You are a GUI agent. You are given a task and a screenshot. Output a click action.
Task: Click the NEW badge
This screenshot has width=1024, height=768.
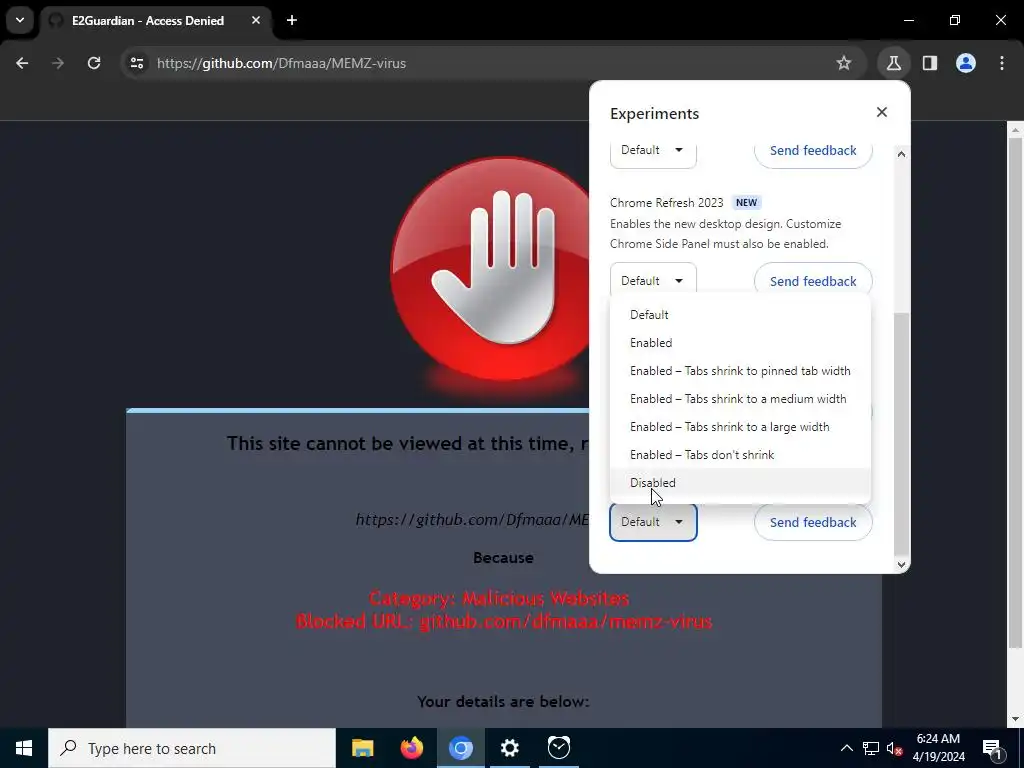coord(746,202)
